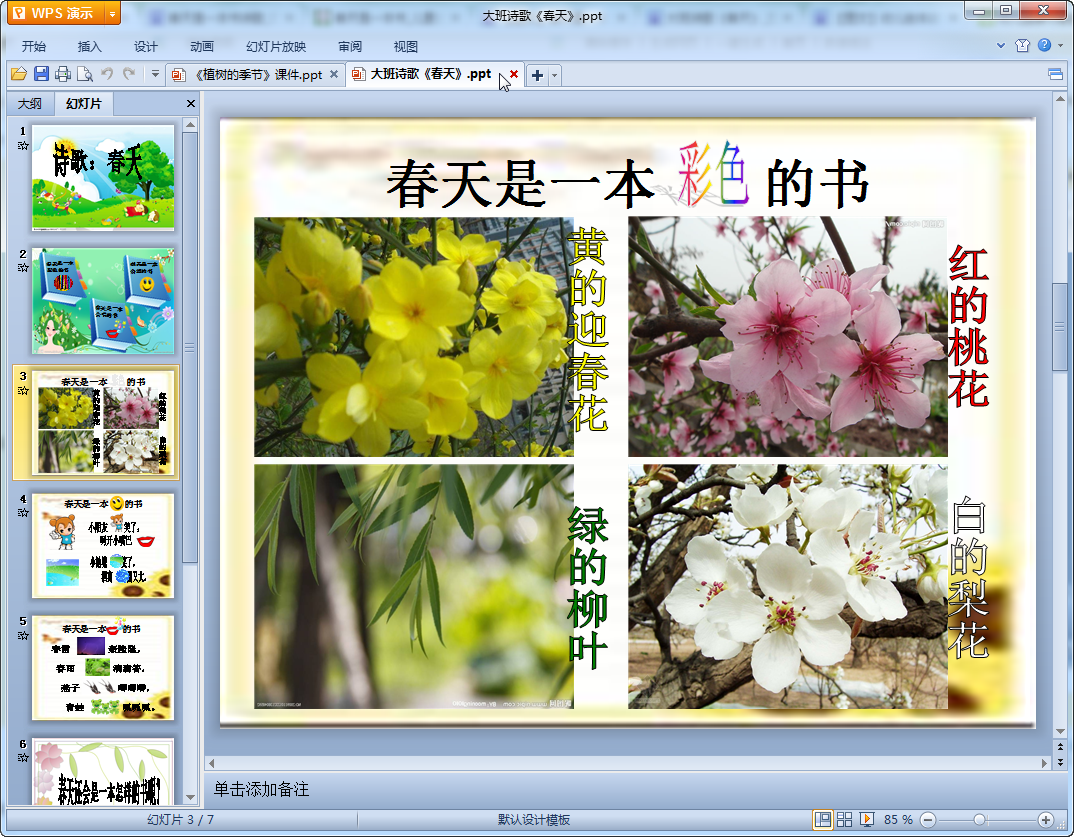Image resolution: width=1074 pixels, height=837 pixels.
Task: Select slide 4 thumbnail in panel
Action: (x=102, y=545)
